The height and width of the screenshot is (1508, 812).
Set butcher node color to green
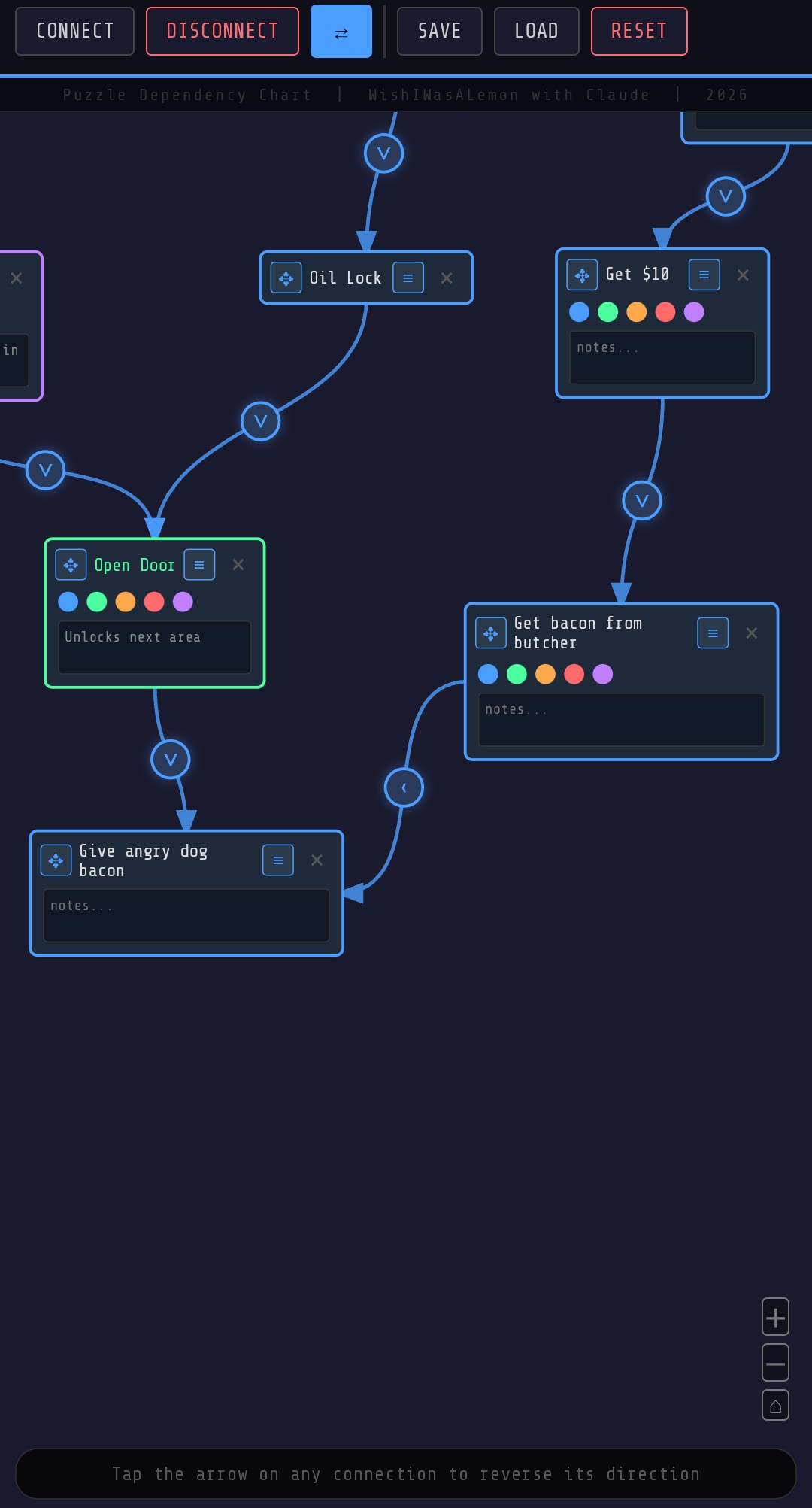(517, 674)
